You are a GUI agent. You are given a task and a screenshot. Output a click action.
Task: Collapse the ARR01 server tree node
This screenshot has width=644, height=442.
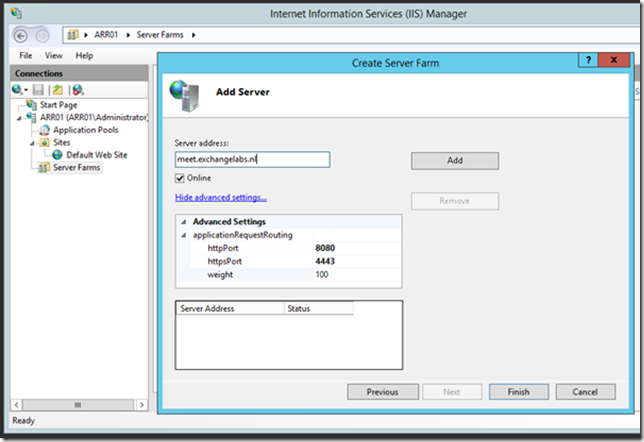click(19, 118)
